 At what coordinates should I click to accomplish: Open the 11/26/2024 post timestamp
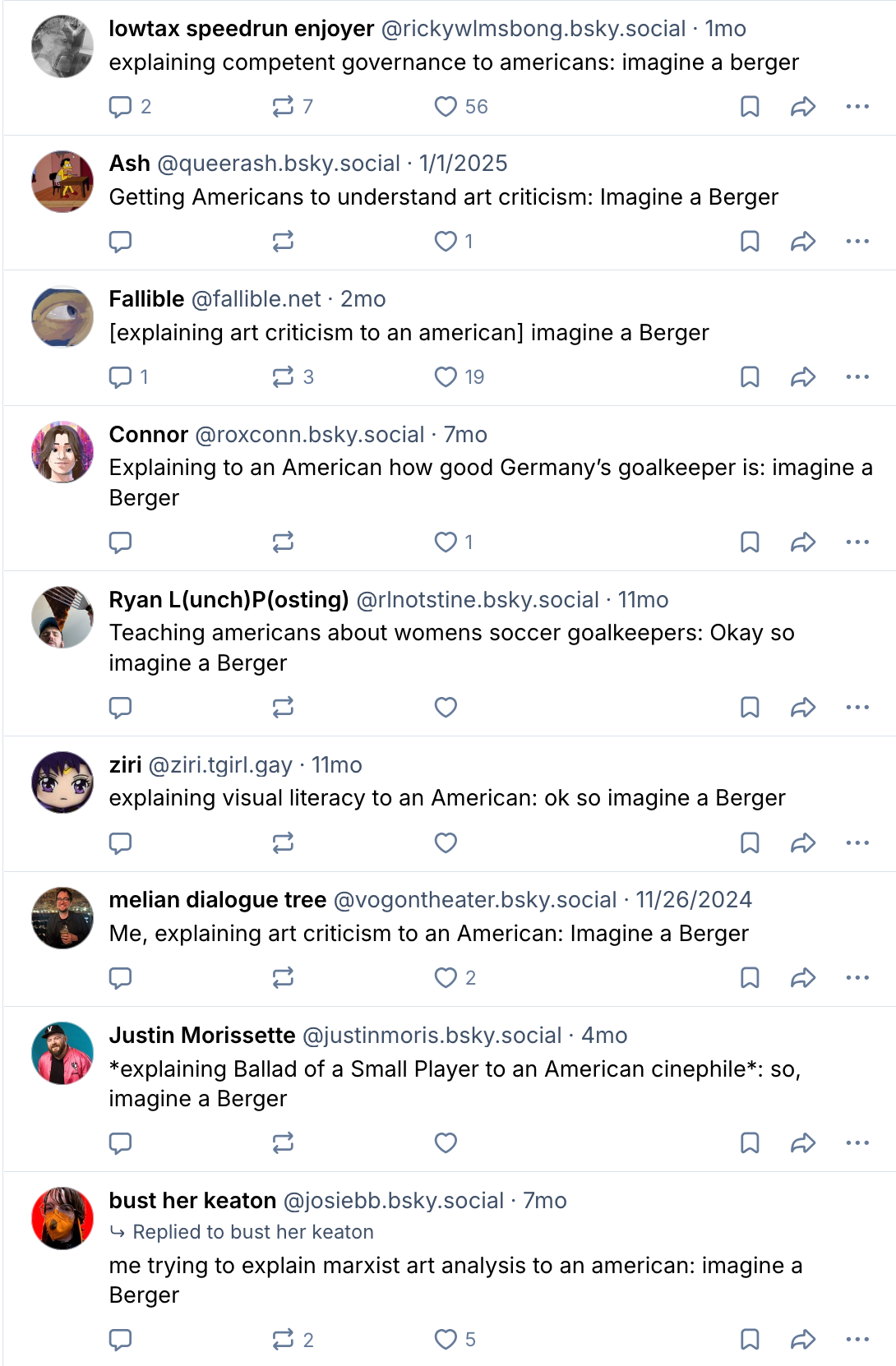point(693,900)
